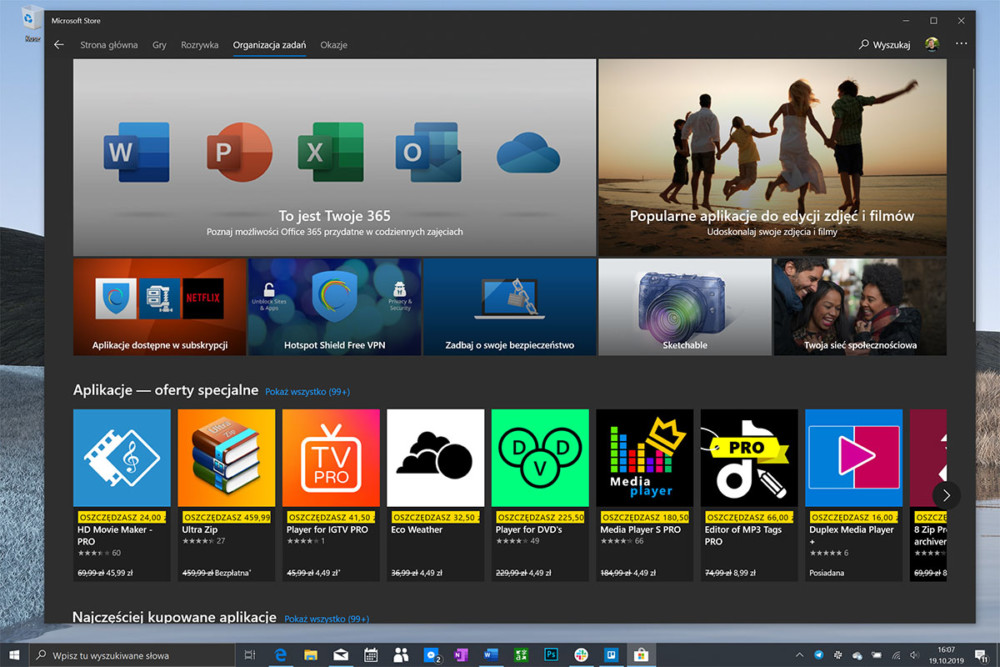This screenshot has width=1000, height=667.
Task: Open Player for IGTV PRO app icon
Action: click(x=331, y=458)
